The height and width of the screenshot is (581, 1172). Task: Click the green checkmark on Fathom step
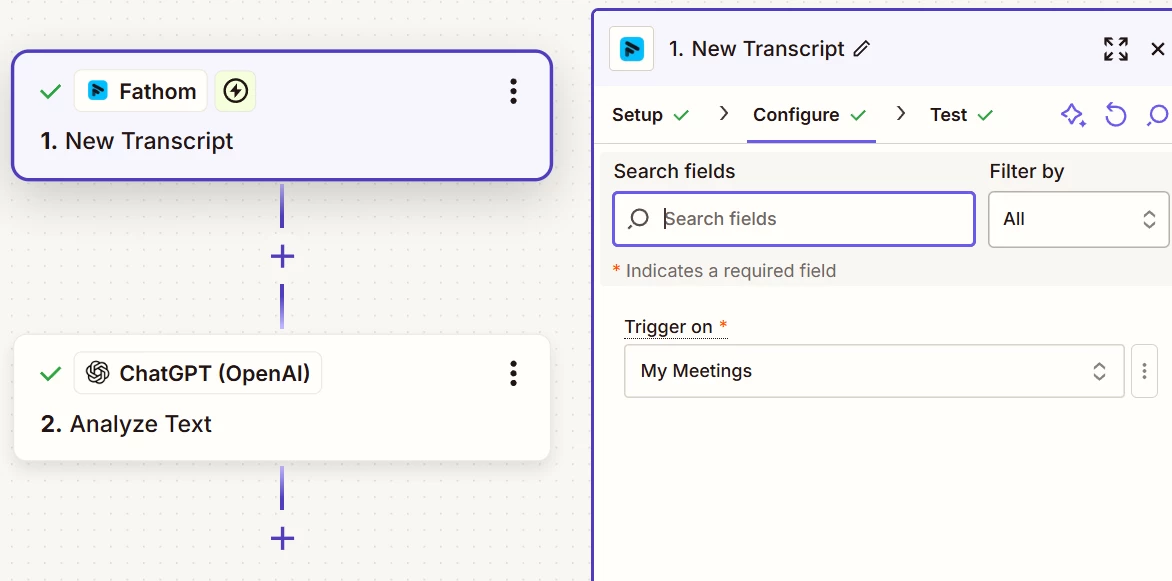pyautogui.click(x=50, y=91)
